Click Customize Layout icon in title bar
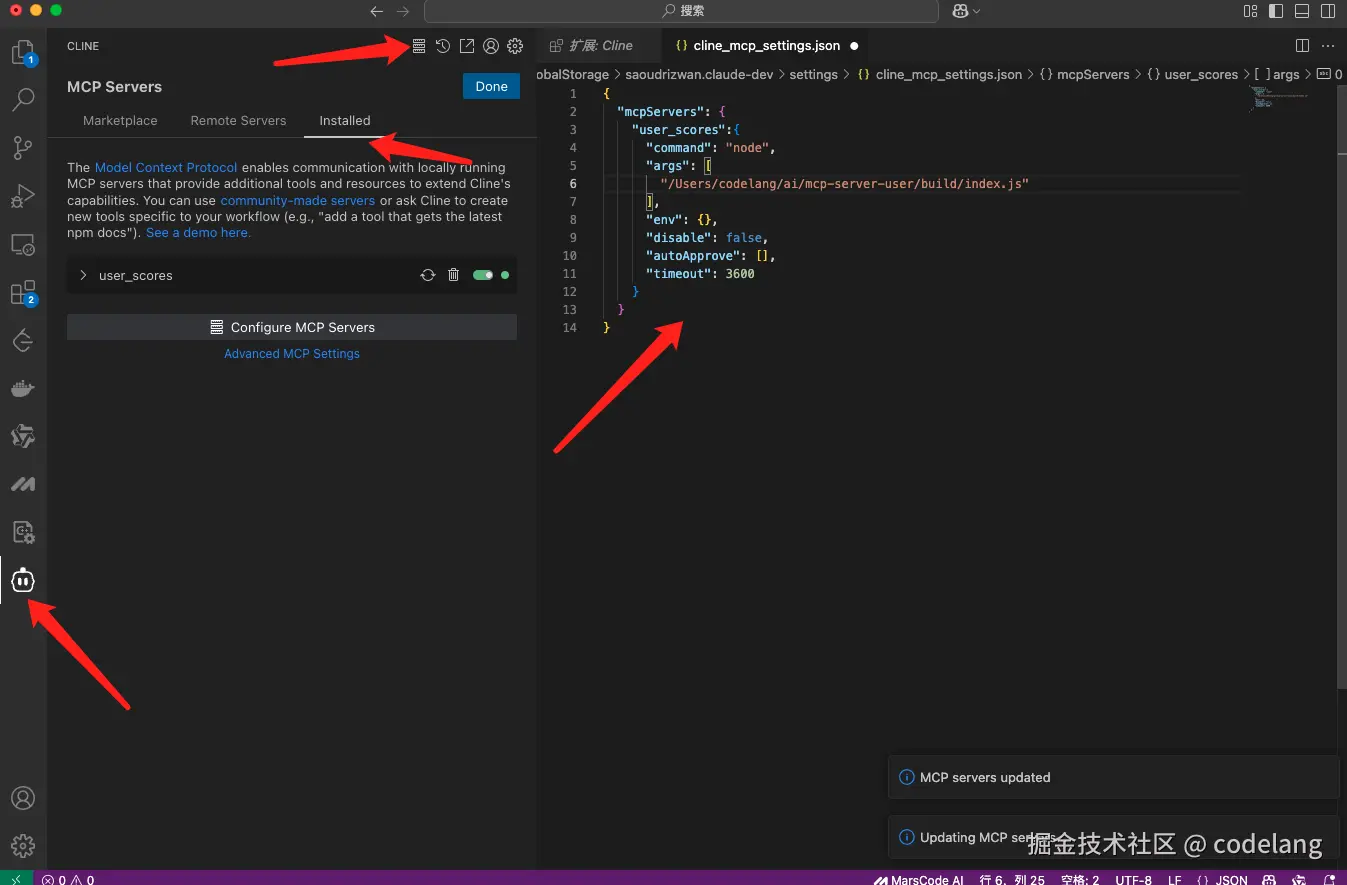This screenshot has width=1347, height=885. 1250,11
